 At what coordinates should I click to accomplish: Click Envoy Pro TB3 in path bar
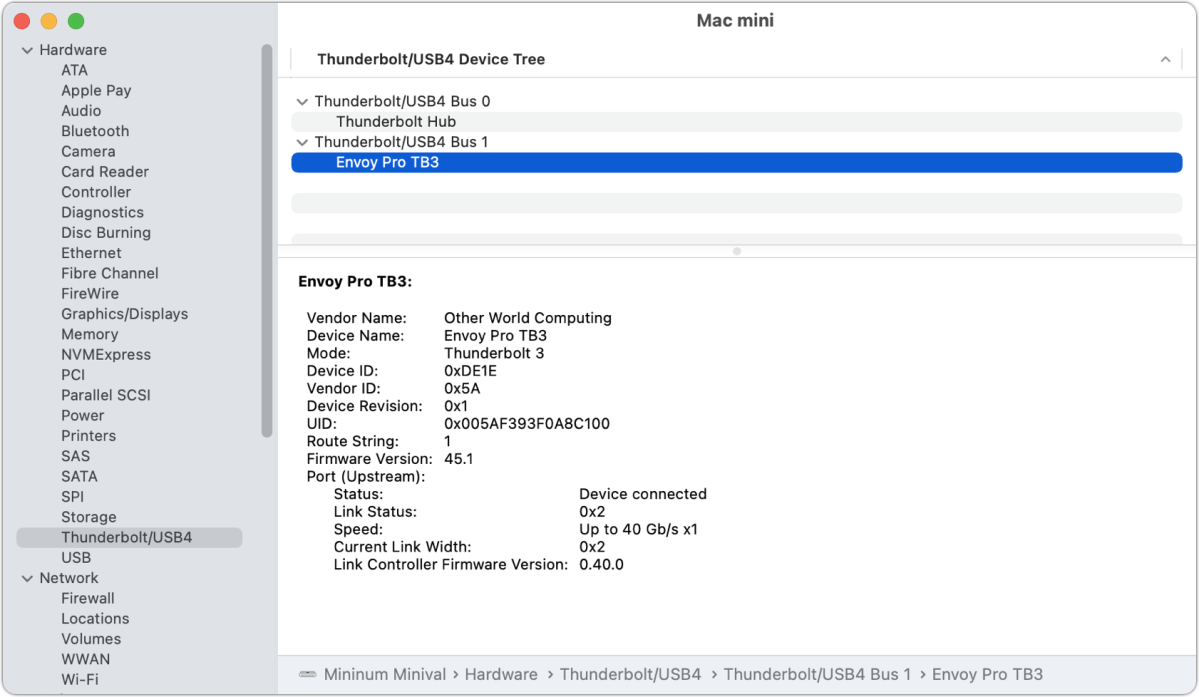[986, 674]
